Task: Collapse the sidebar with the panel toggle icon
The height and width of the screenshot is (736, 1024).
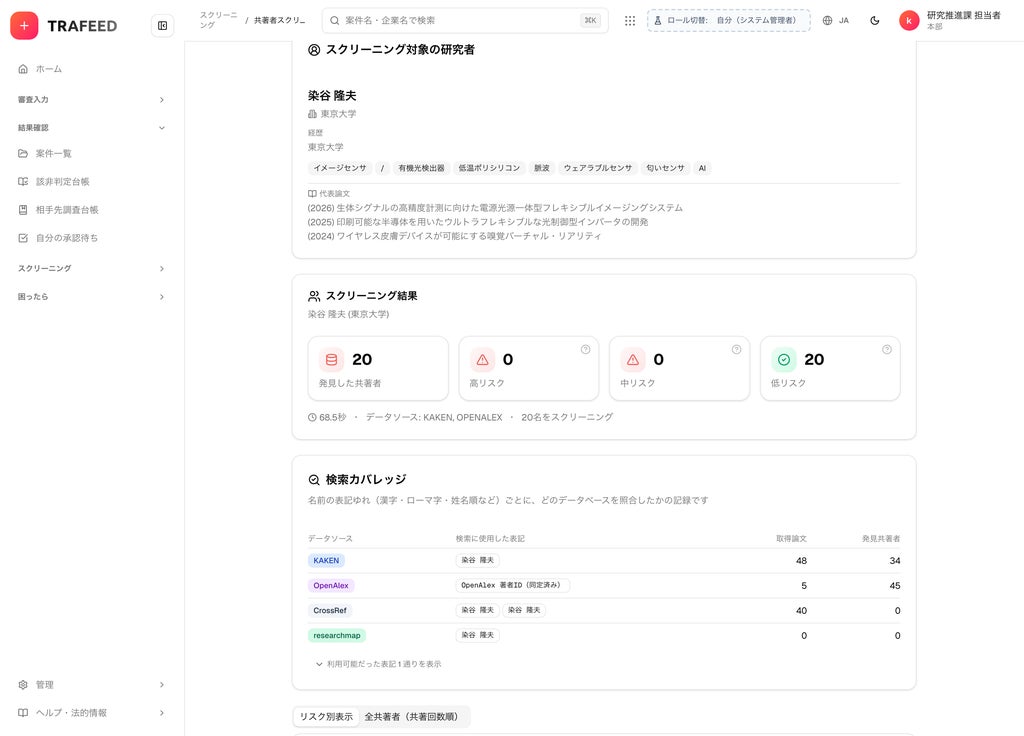Action: (x=163, y=25)
